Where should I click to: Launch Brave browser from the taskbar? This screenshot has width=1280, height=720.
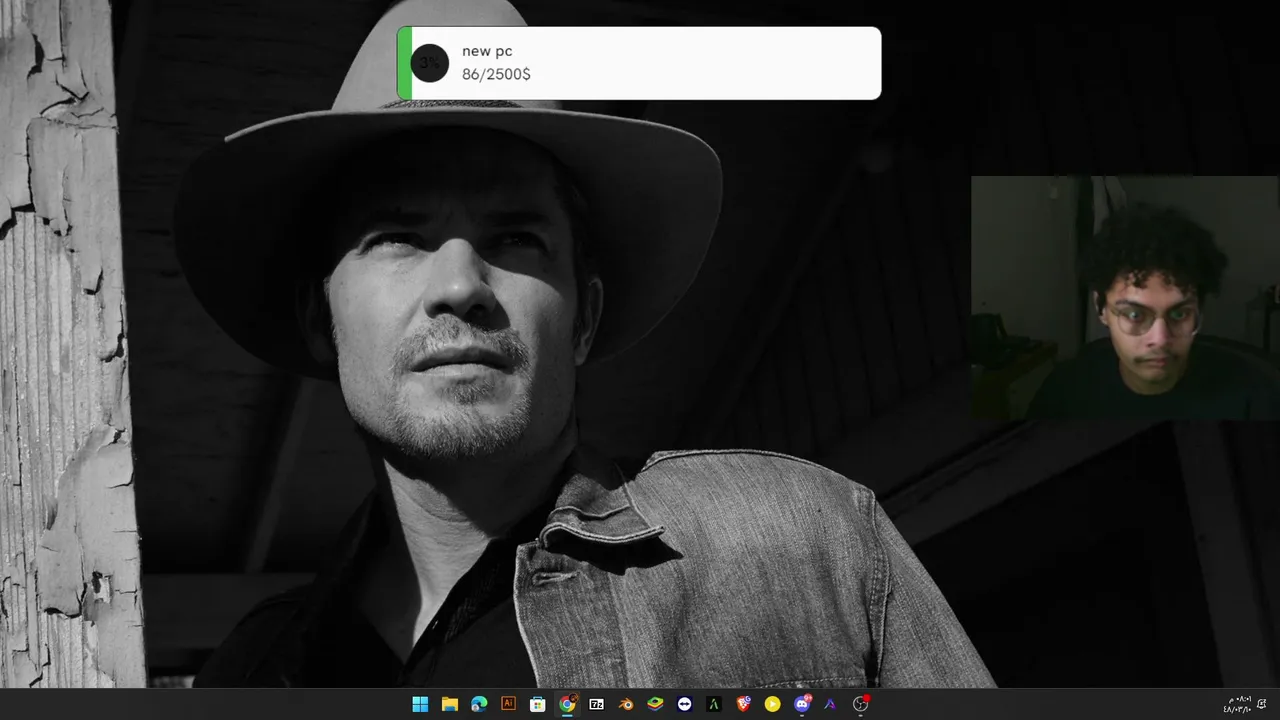coord(743,704)
